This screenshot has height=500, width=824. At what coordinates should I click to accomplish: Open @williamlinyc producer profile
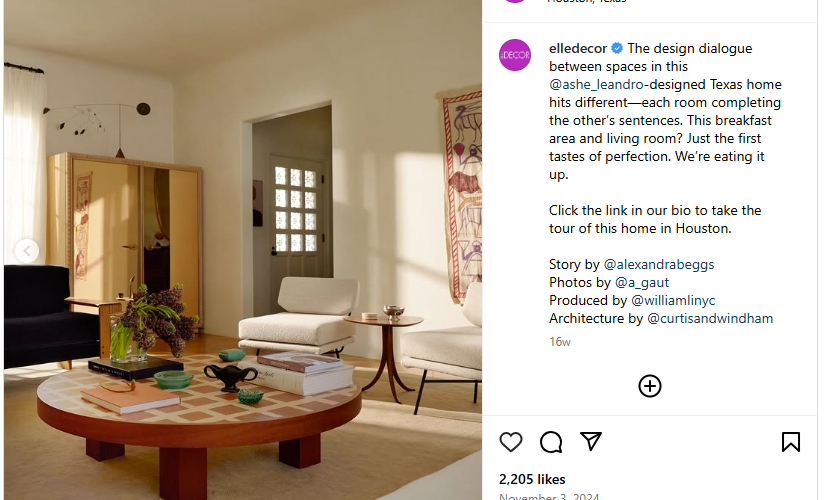[x=673, y=300]
